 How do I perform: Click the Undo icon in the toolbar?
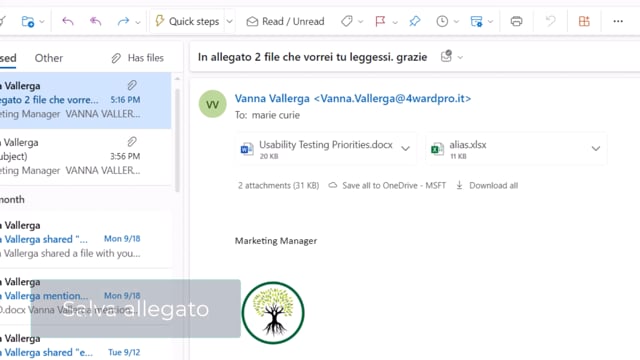(x=551, y=21)
